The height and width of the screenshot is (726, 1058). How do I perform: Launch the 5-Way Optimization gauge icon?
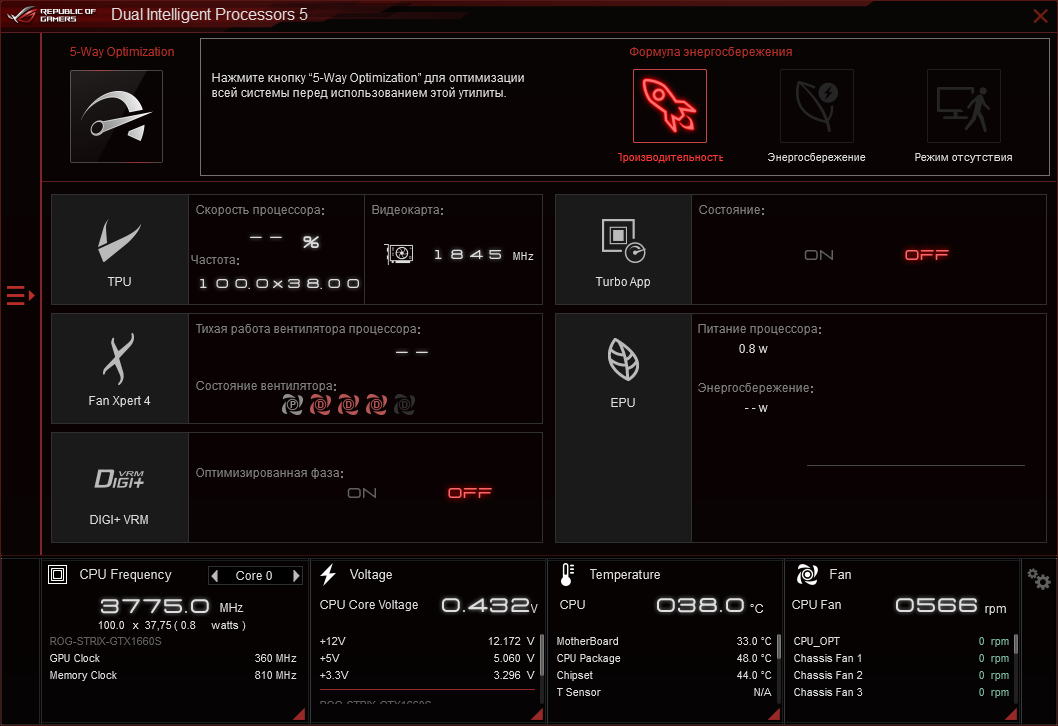click(116, 116)
